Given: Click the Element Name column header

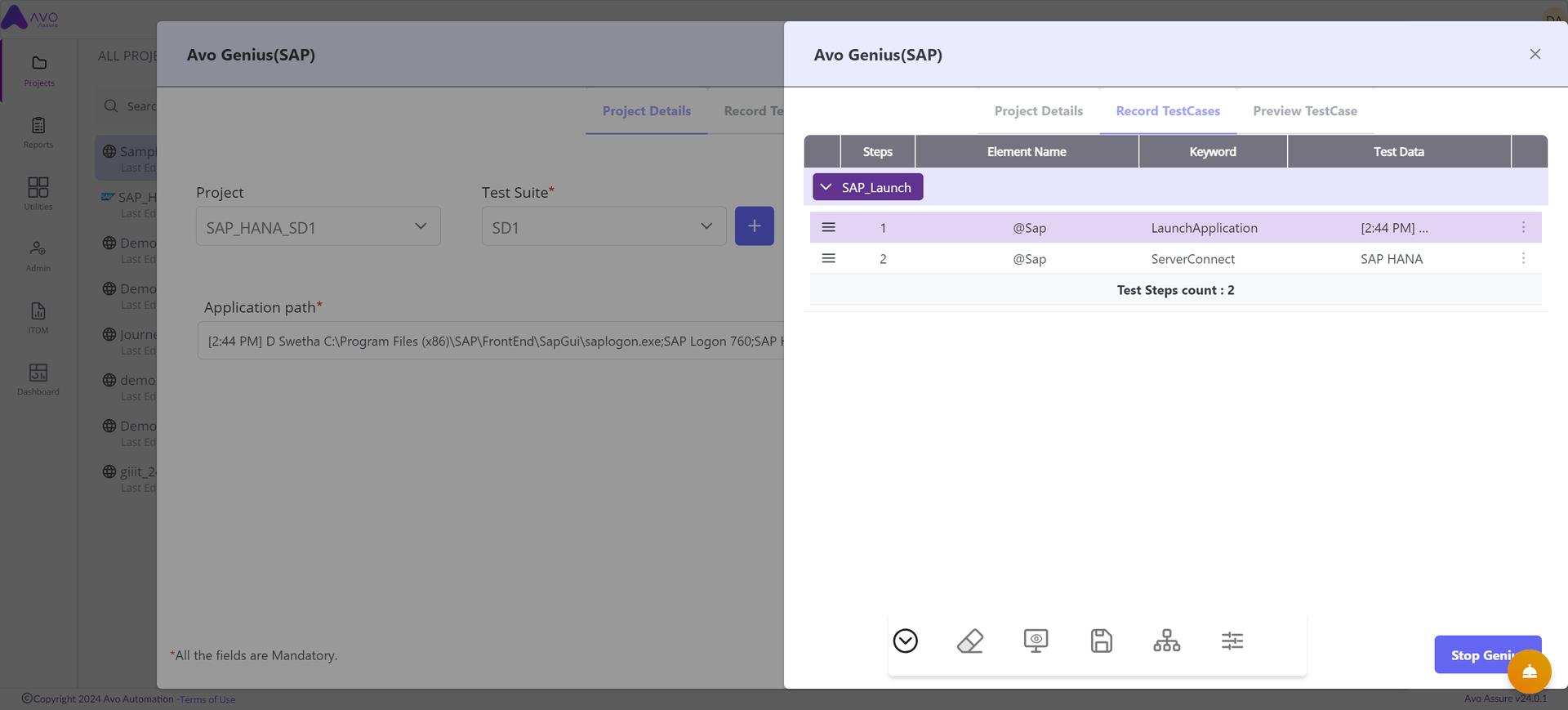Looking at the screenshot, I should tap(1027, 152).
